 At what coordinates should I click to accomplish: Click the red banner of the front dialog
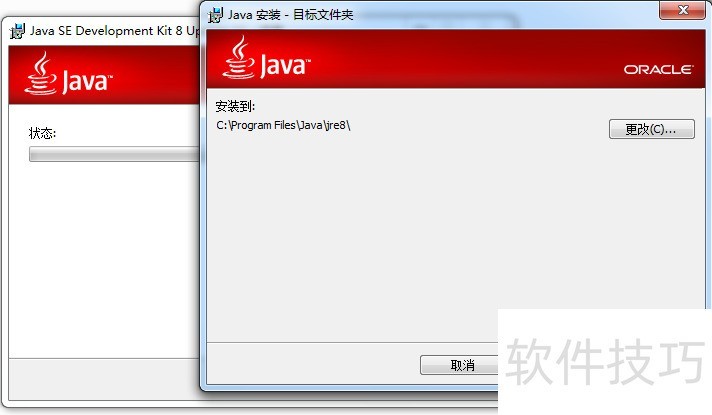[454, 59]
